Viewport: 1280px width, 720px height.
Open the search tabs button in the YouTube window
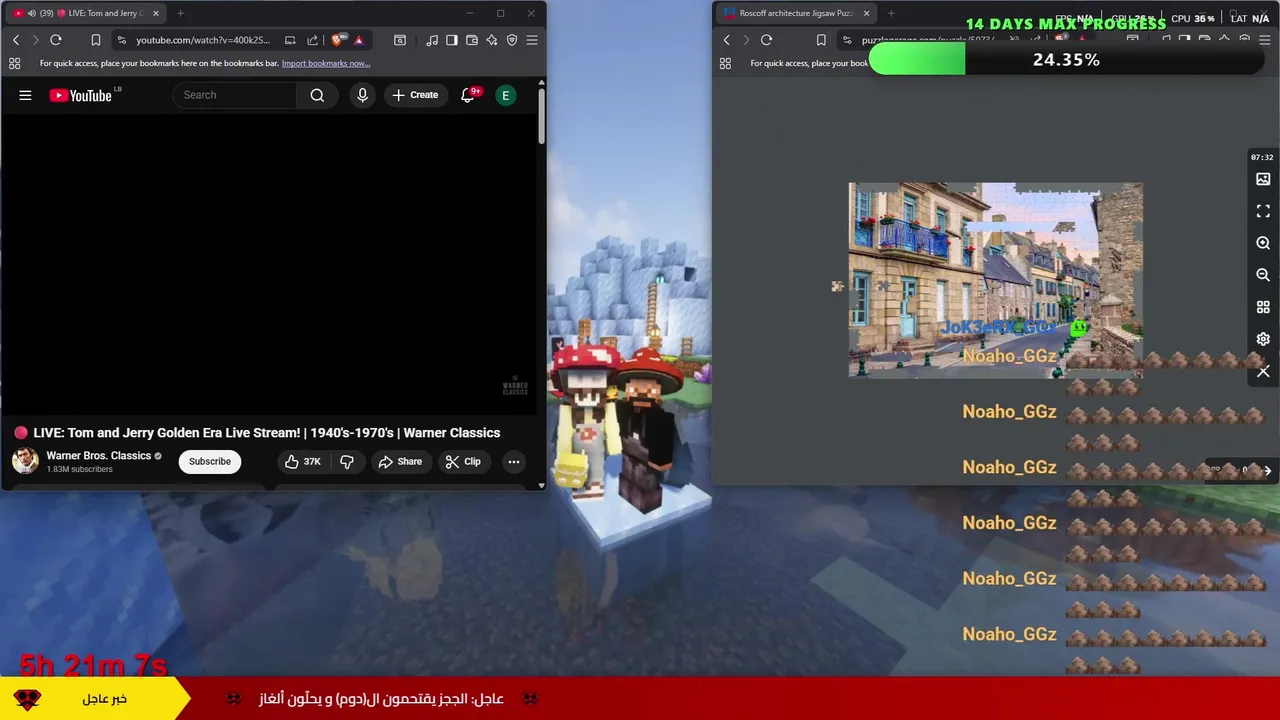coord(400,40)
